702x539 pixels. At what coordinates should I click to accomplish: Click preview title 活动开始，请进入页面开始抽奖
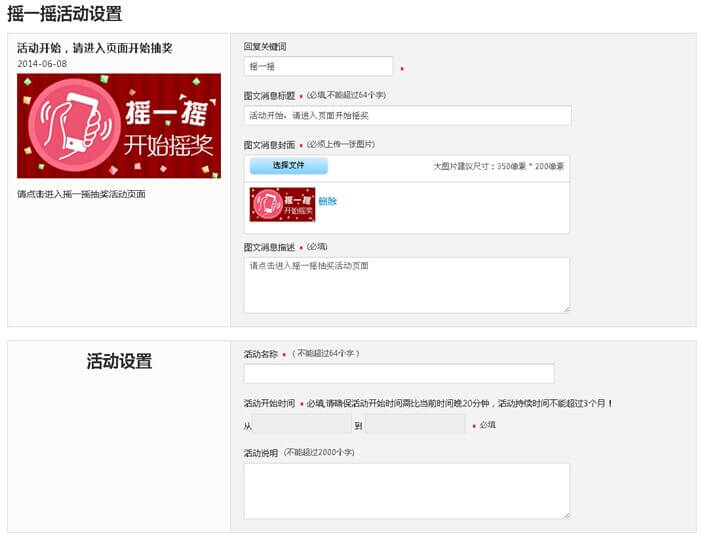tap(95, 48)
